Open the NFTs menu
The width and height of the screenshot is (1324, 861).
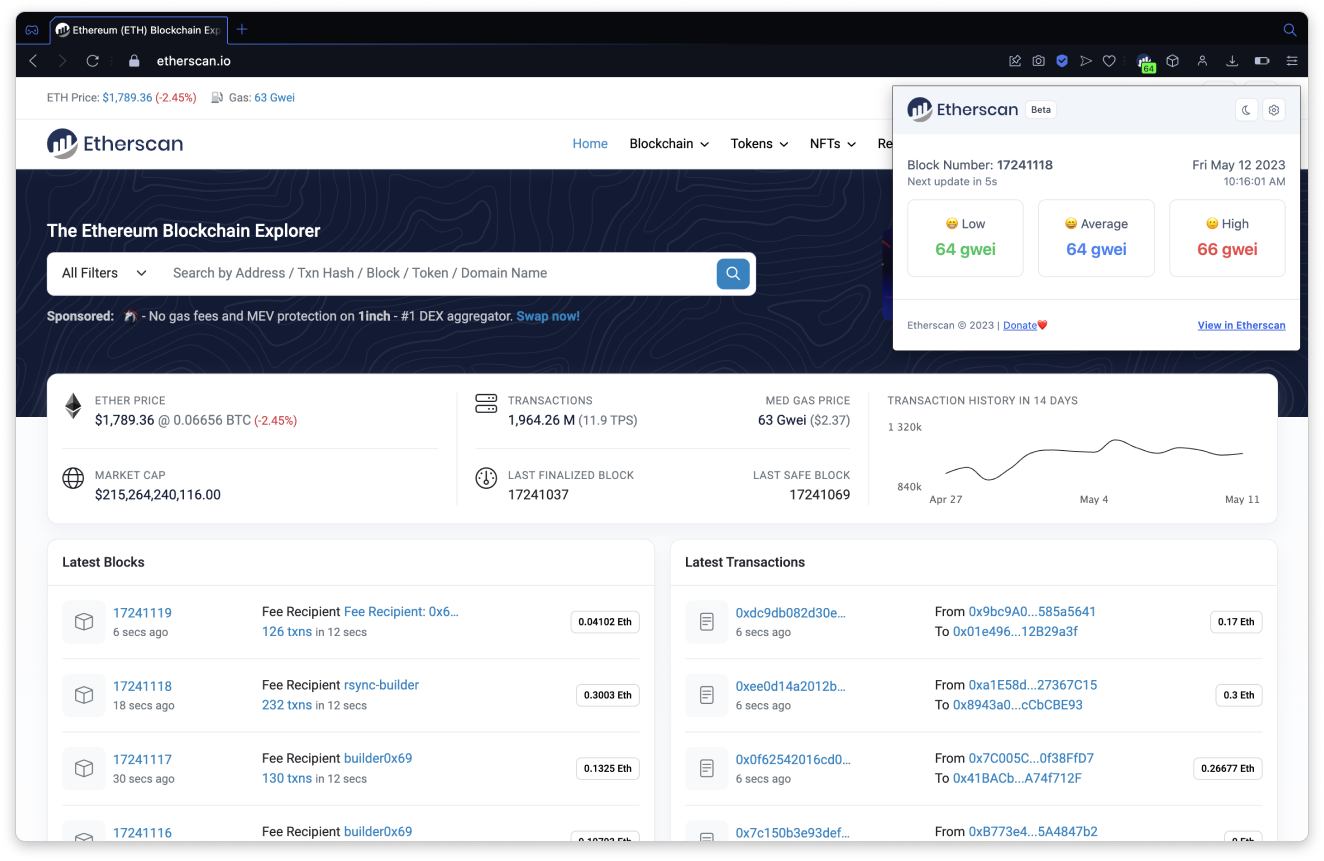pyautogui.click(x=832, y=144)
